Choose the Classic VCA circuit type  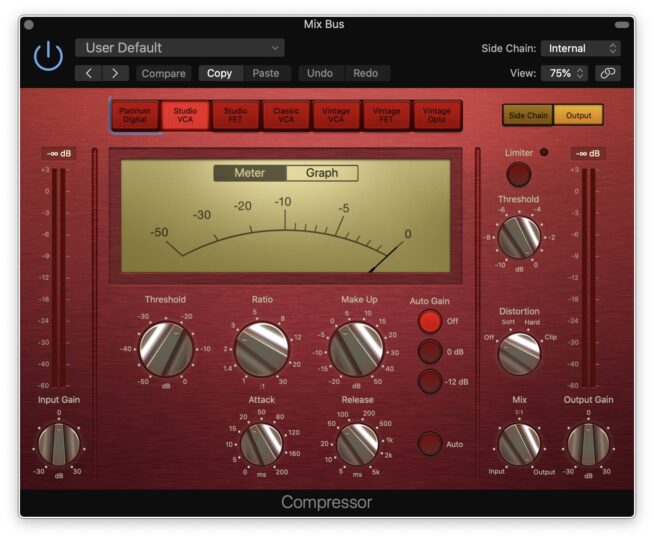(x=286, y=115)
